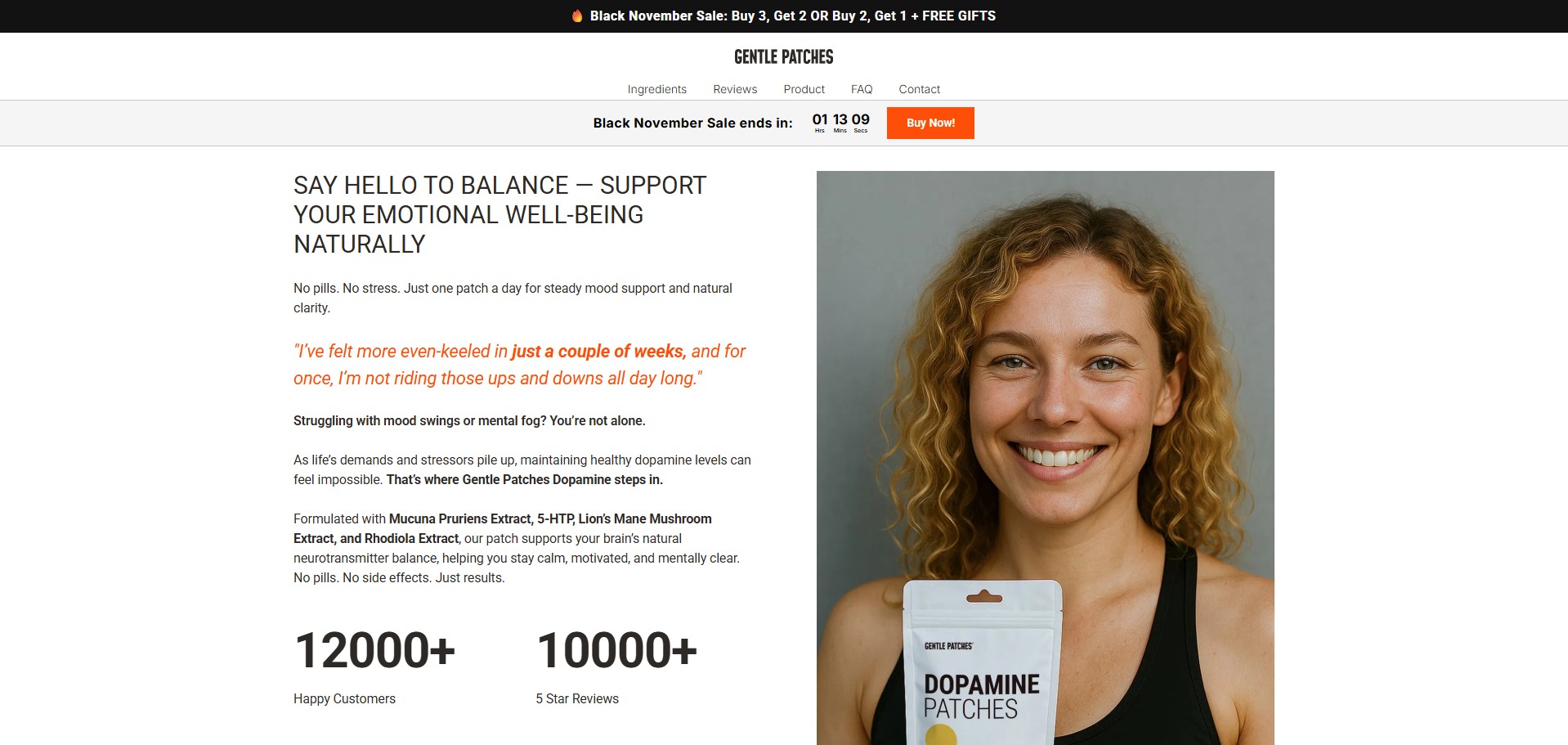Click the orange customer testimonial quote
The image size is (1568, 745).
pyautogui.click(x=519, y=365)
